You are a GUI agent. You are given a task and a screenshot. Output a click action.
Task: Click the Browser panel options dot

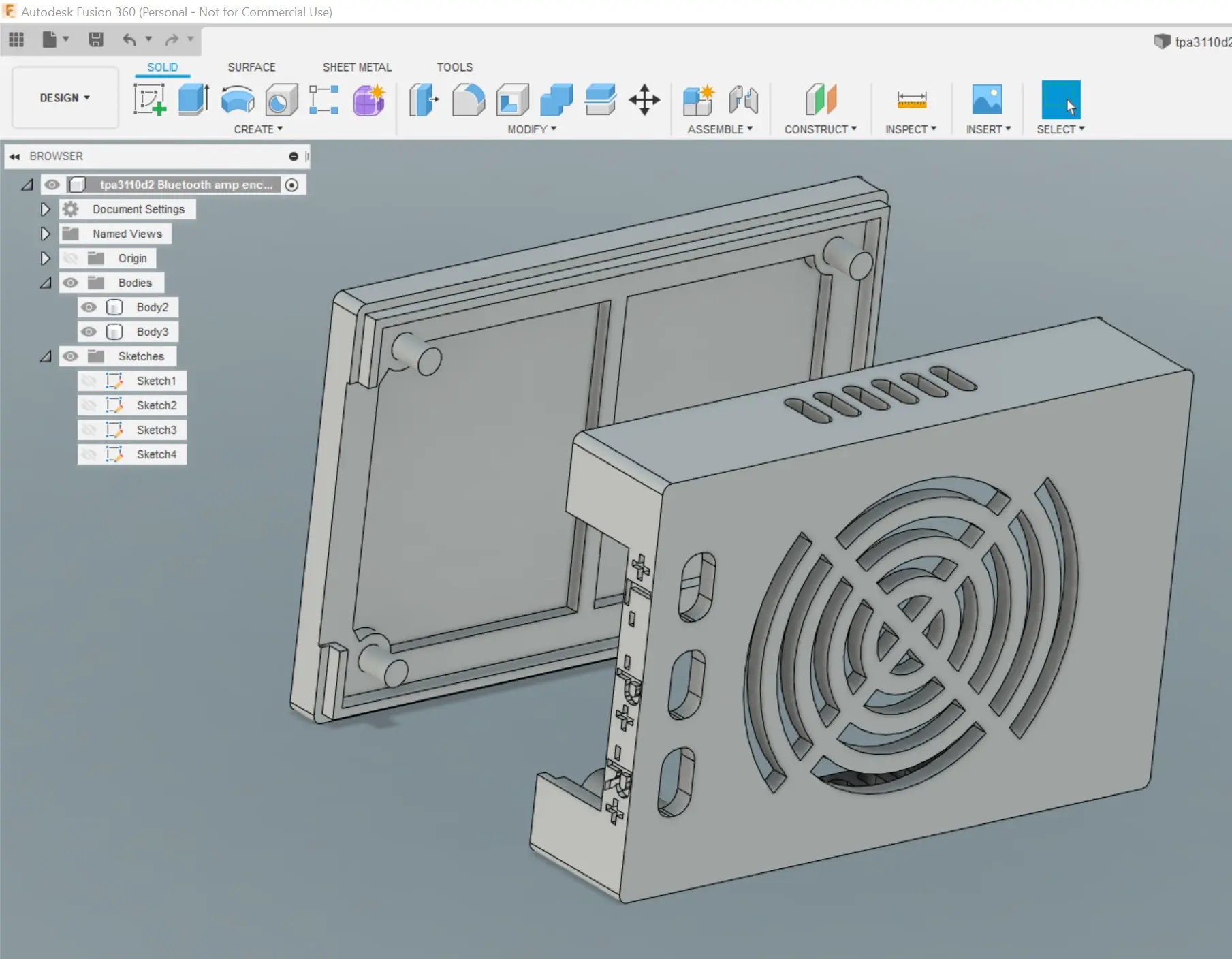[x=294, y=156]
